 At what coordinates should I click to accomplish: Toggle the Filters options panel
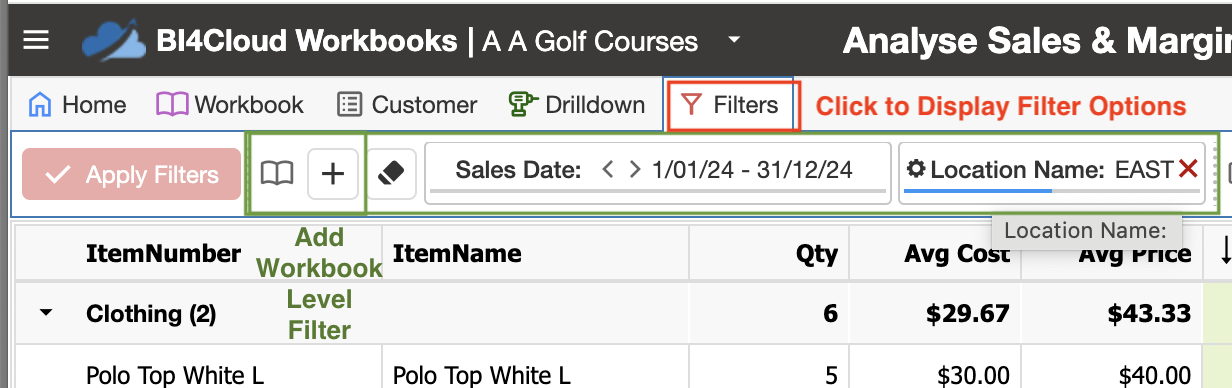tap(733, 105)
